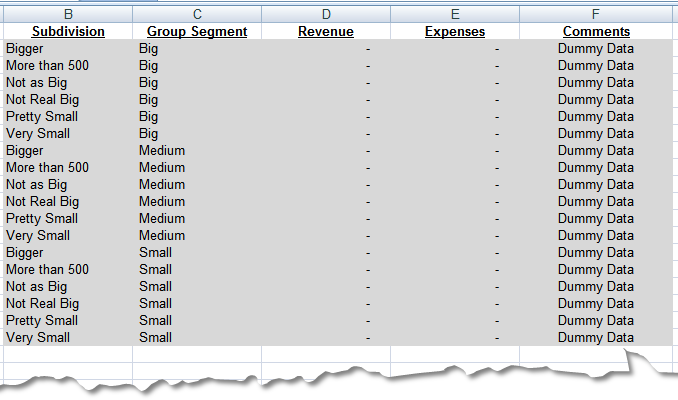This screenshot has height=400, width=678.
Task: Select column B header
Action: pos(68,14)
